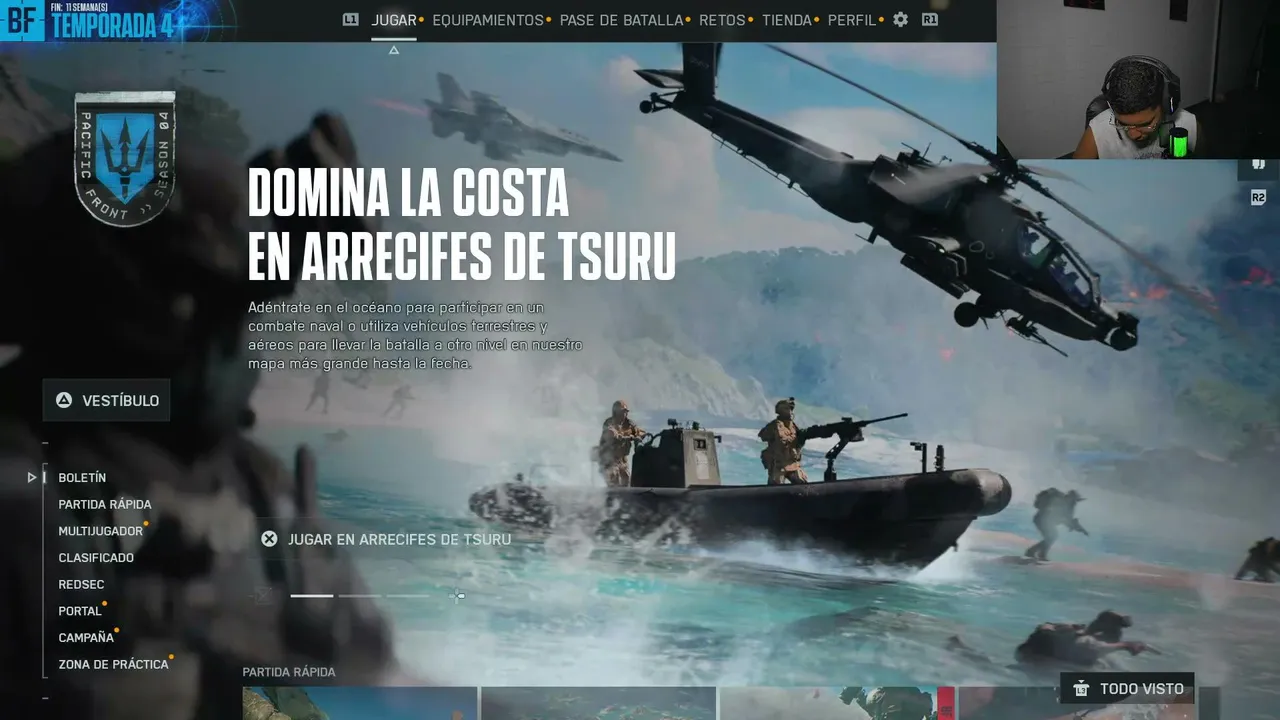
Task: Click the Pacific Front Season 04 badge
Action: tap(125, 158)
